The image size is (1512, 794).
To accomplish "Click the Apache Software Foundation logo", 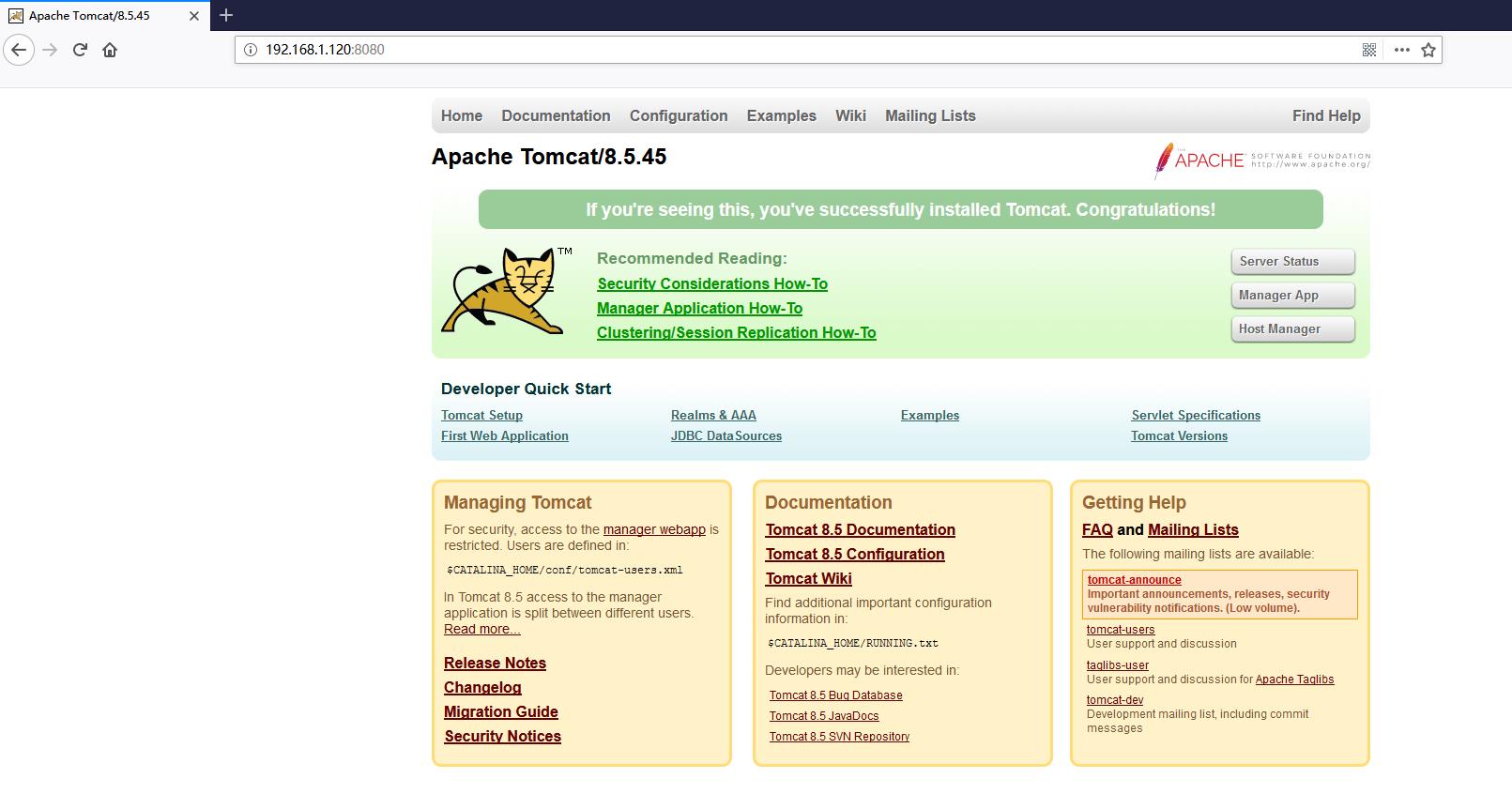I will [x=1262, y=160].
